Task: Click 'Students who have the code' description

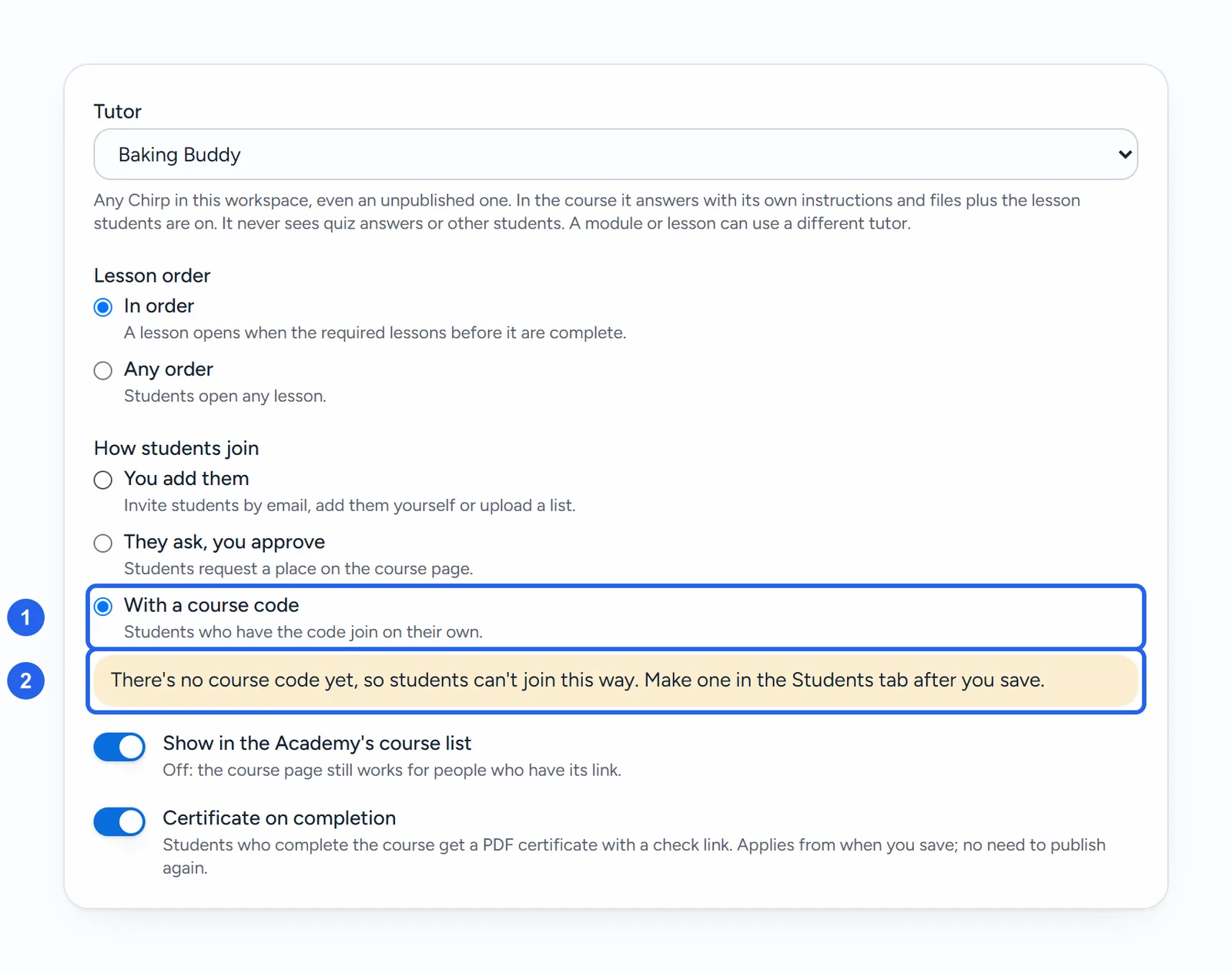Action: [x=303, y=632]
